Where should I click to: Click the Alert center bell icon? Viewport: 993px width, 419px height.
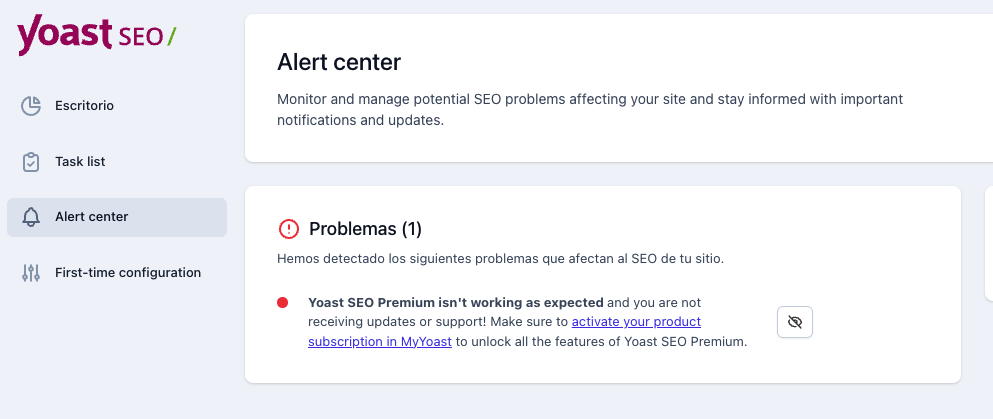pyautogui.click(x=31, y=217)
